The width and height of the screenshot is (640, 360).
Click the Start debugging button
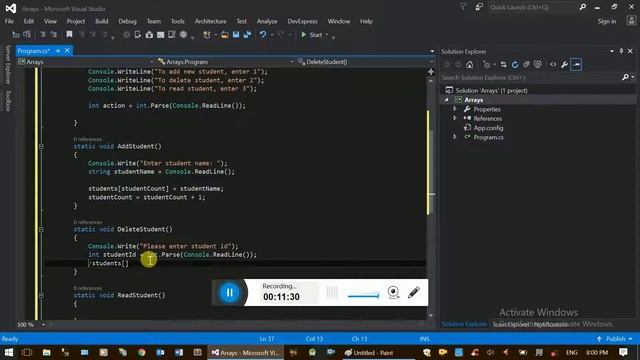pyautogui.click(x=311, y=35)
